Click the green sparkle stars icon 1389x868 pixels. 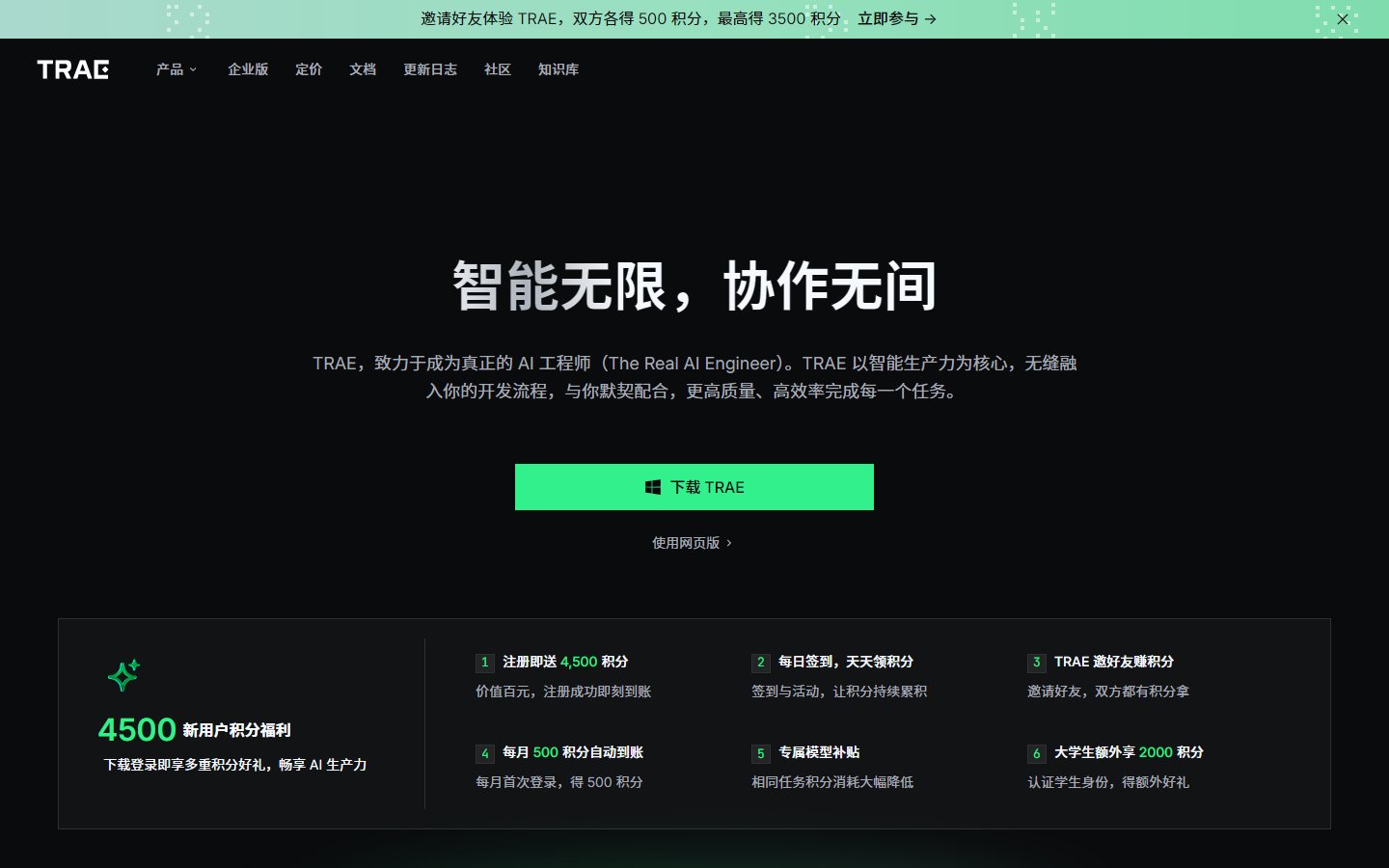(123, 675)
